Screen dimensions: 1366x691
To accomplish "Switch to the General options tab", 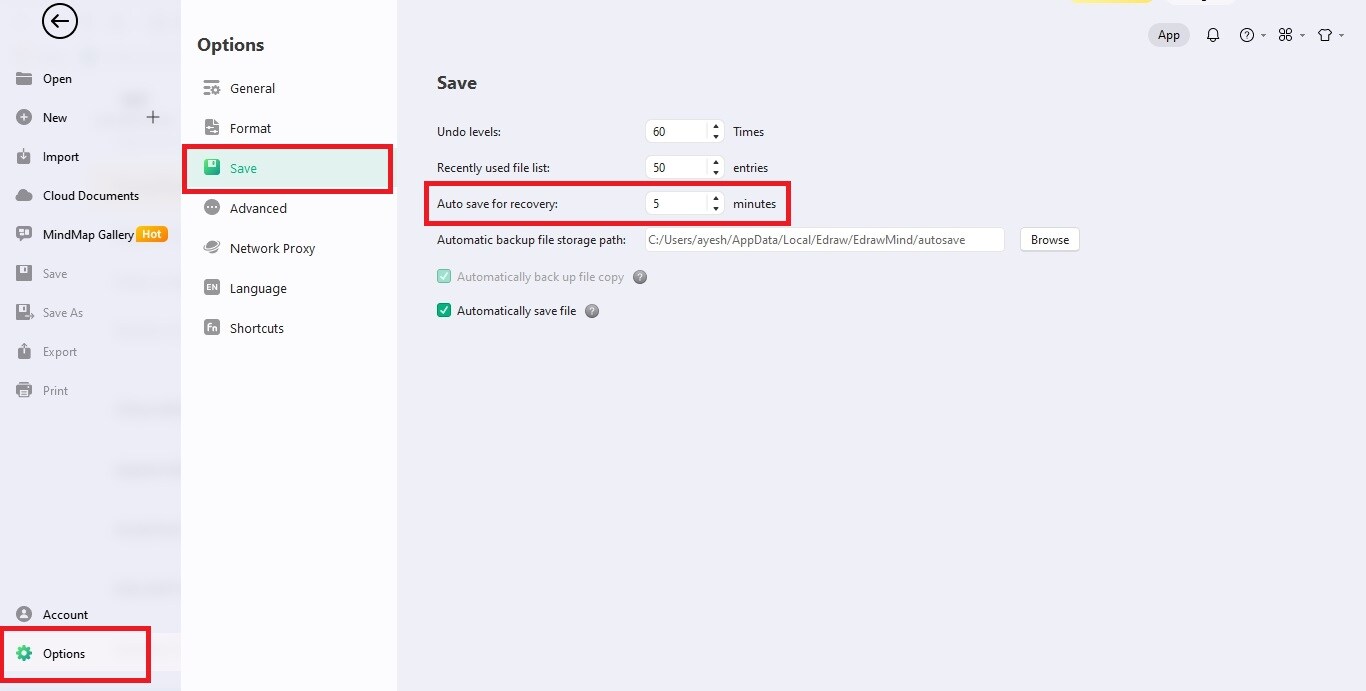I will point(252,88).
